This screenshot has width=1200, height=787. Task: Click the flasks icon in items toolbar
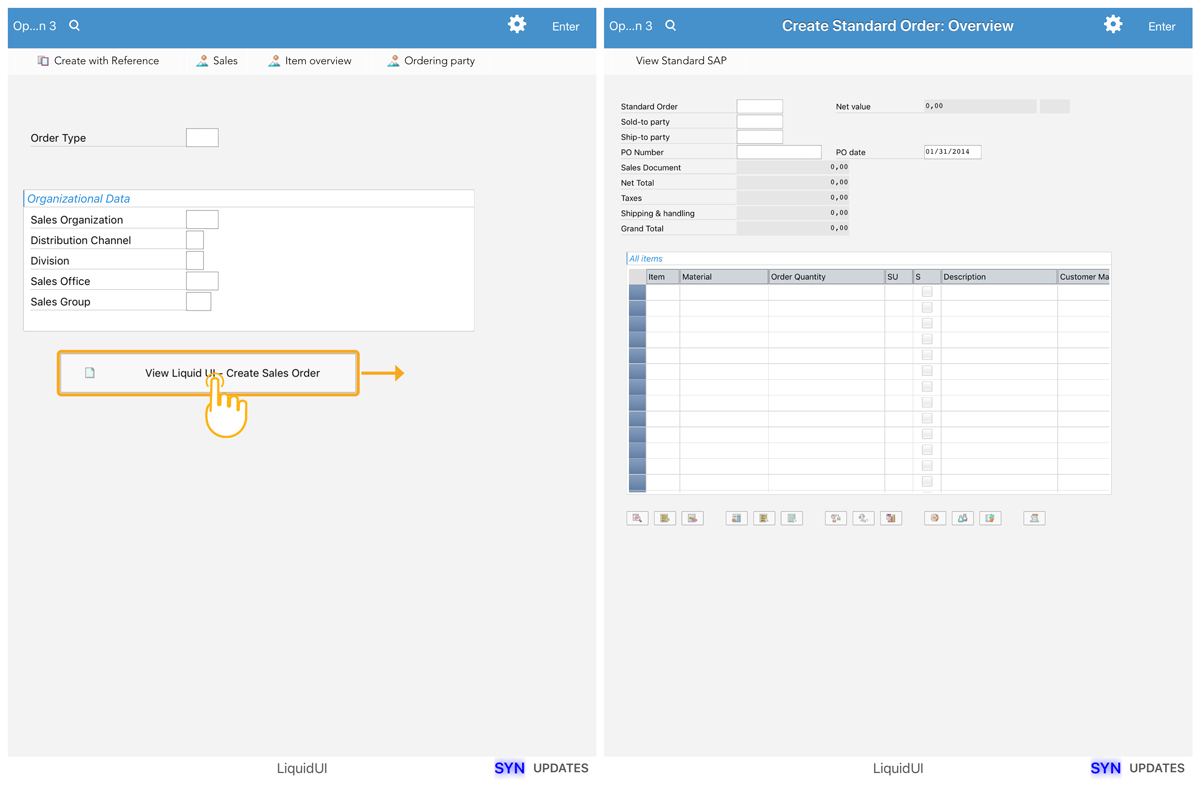click(963, 518)
